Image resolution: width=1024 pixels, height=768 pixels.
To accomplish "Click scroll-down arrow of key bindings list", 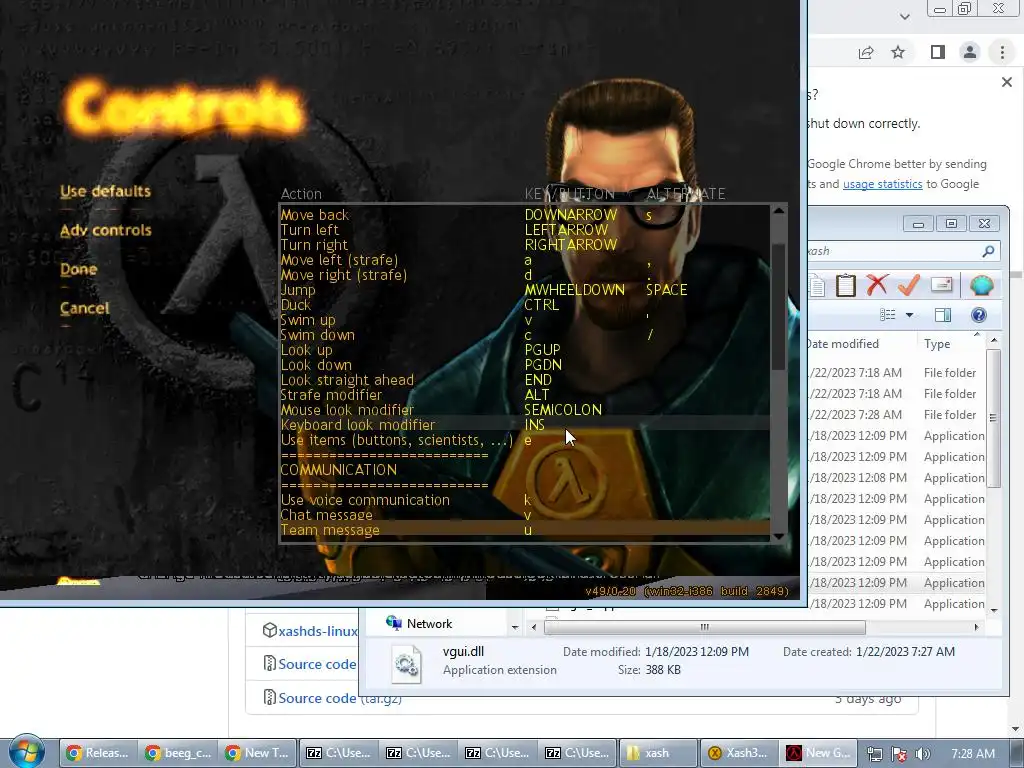I will 778,536.
